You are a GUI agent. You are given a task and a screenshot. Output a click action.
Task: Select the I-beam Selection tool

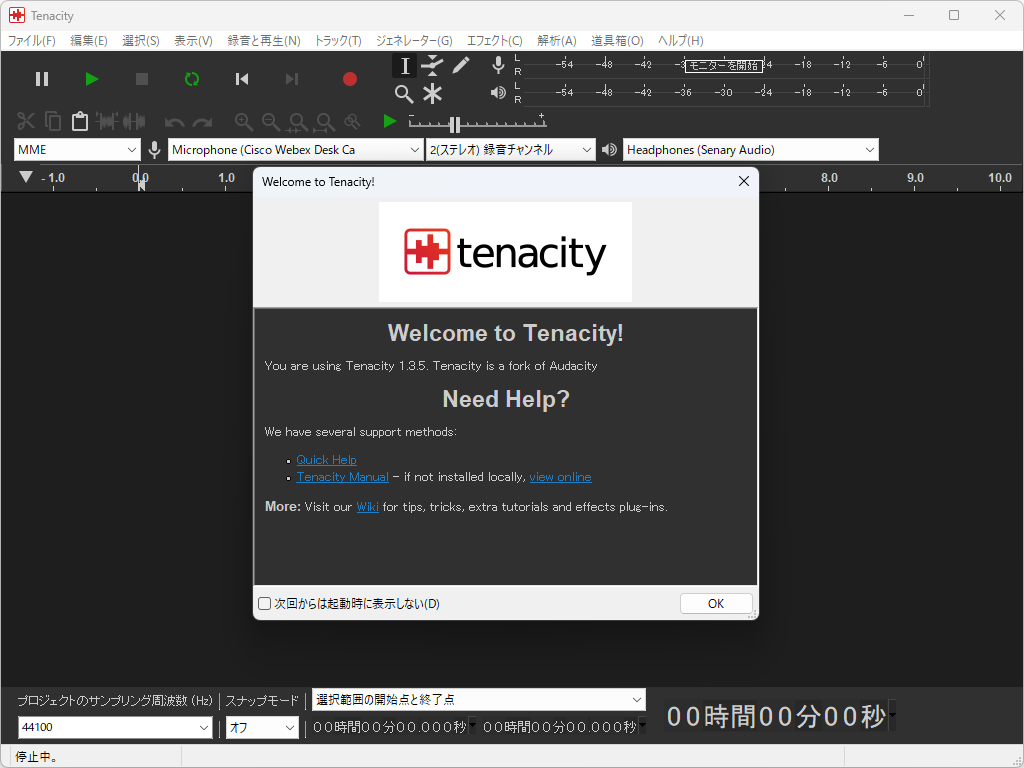coord(404,65)
